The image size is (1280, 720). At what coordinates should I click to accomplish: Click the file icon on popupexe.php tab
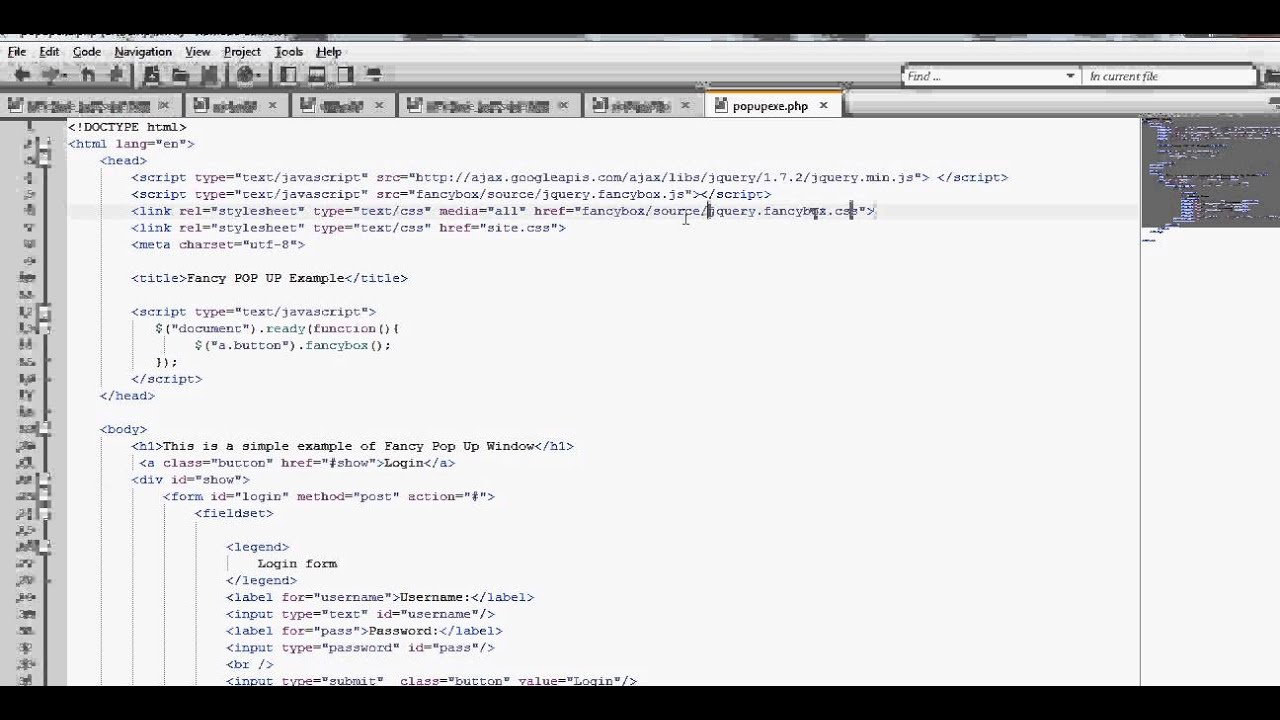point(722,105)
